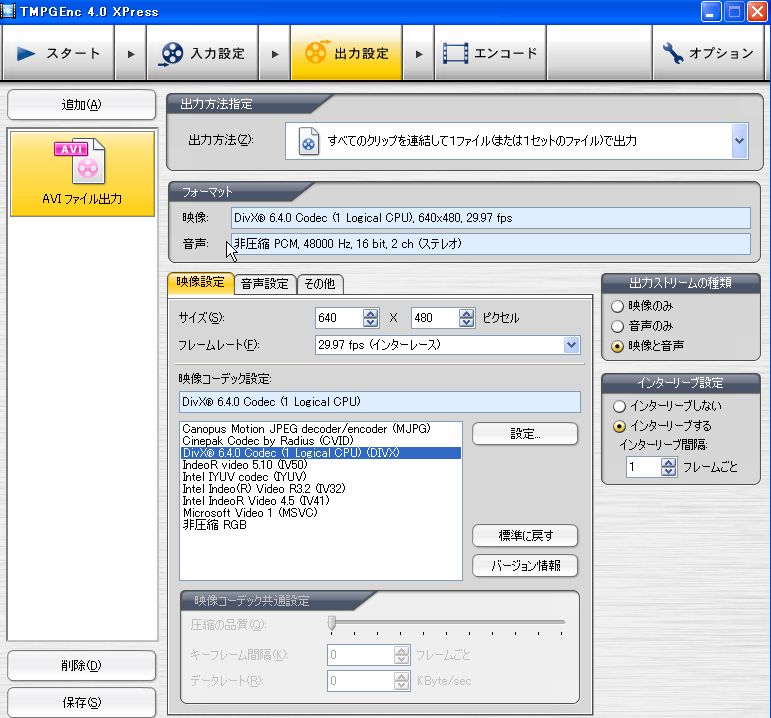Image resolution: width=771 pixels, height=718 pixels.
Task: Click 追加(A) add button
Action: click(x=82, y=105)
